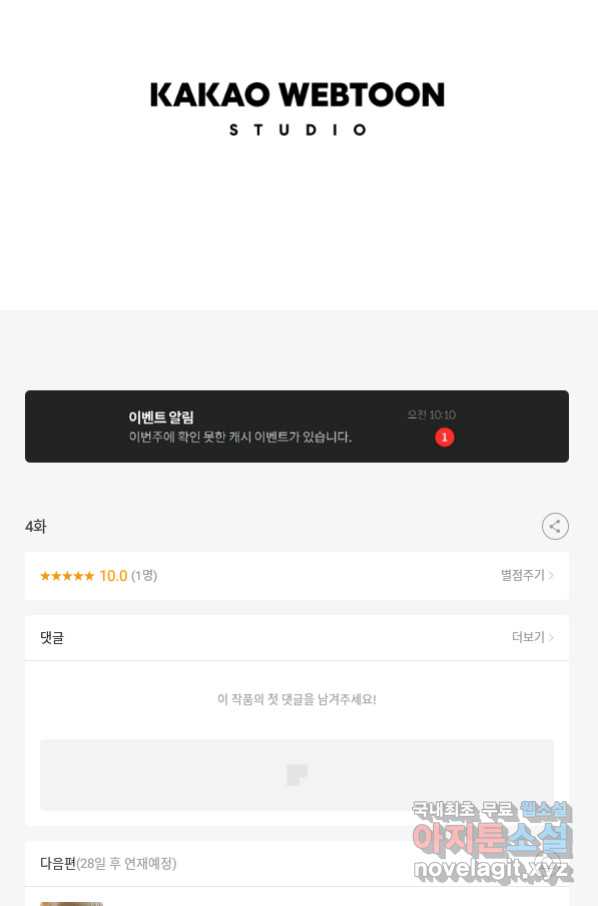This screenshot has height=906, width=598.
Task: Expand comments via the 더보기 chevron
Action: click(x=551, y=637)
